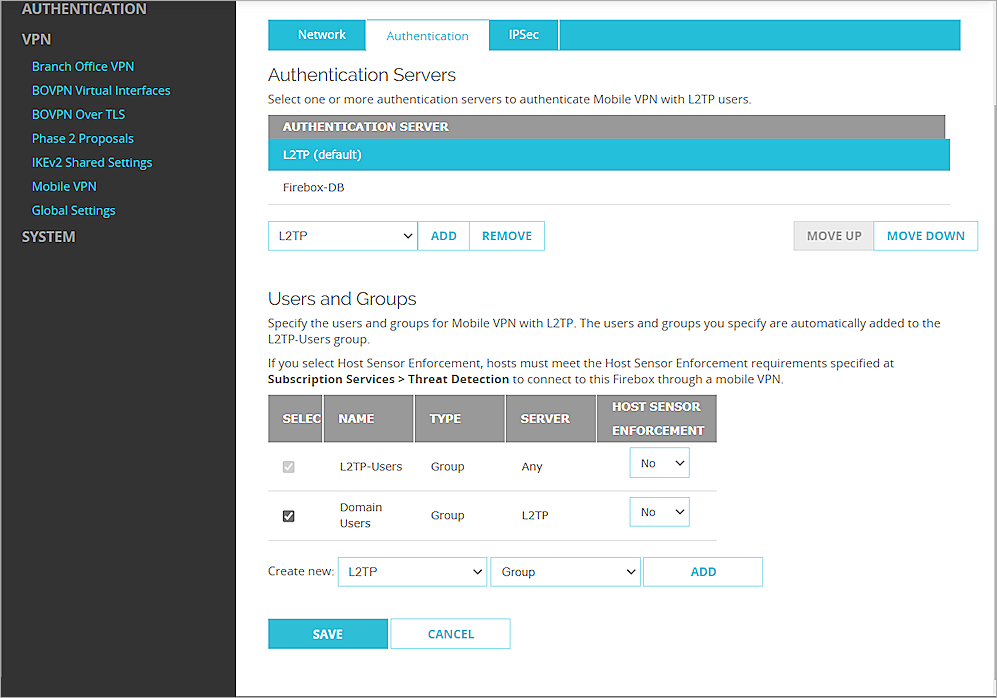997x698 pixels.
Task: Open the authentication server type dropdown
Action: [x=342, y=235]
